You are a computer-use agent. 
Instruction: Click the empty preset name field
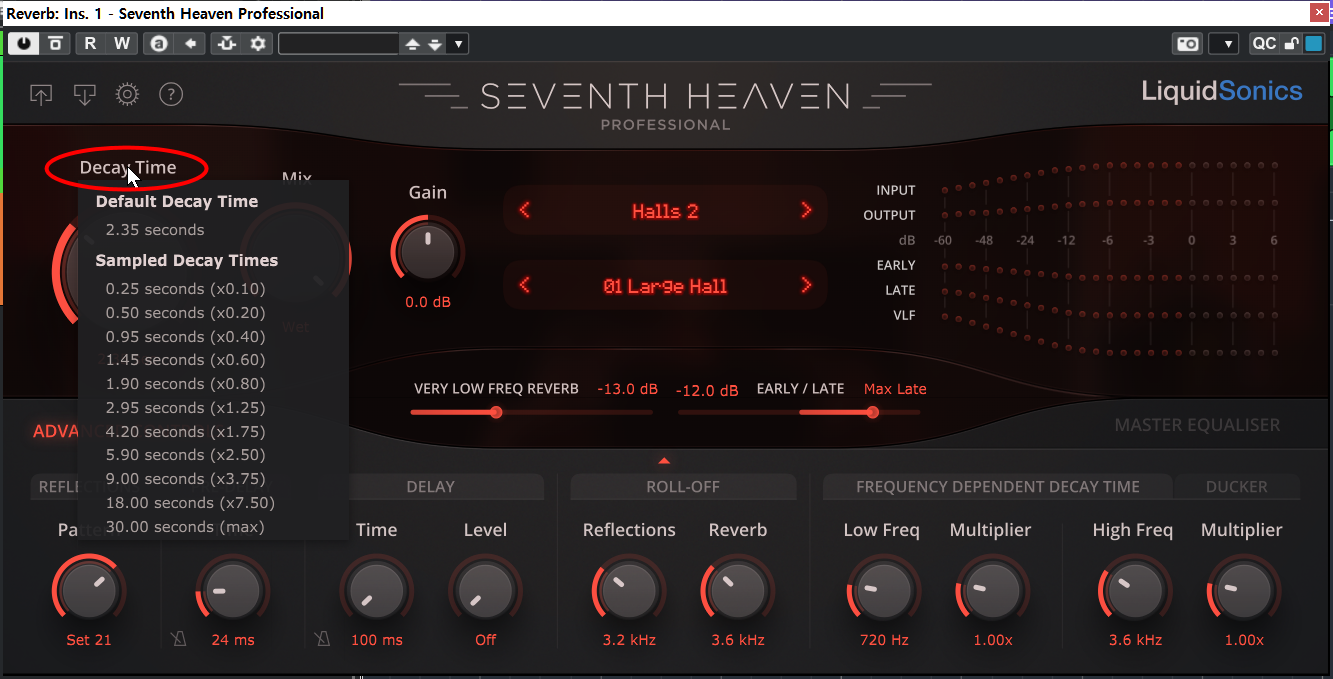coord(338,44)
